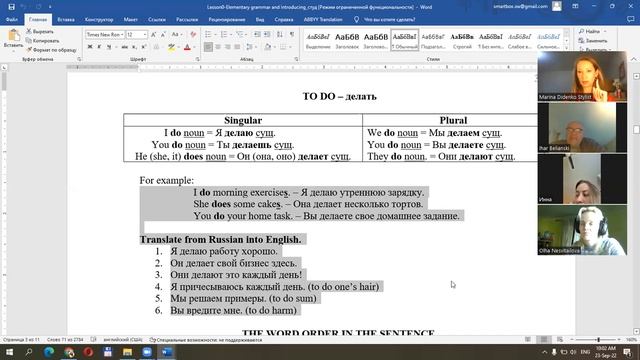Image resolution: width=640 pixels, height=360 pixels.
Task: Click the shading paint bucket icon
Action: point(268,47)
